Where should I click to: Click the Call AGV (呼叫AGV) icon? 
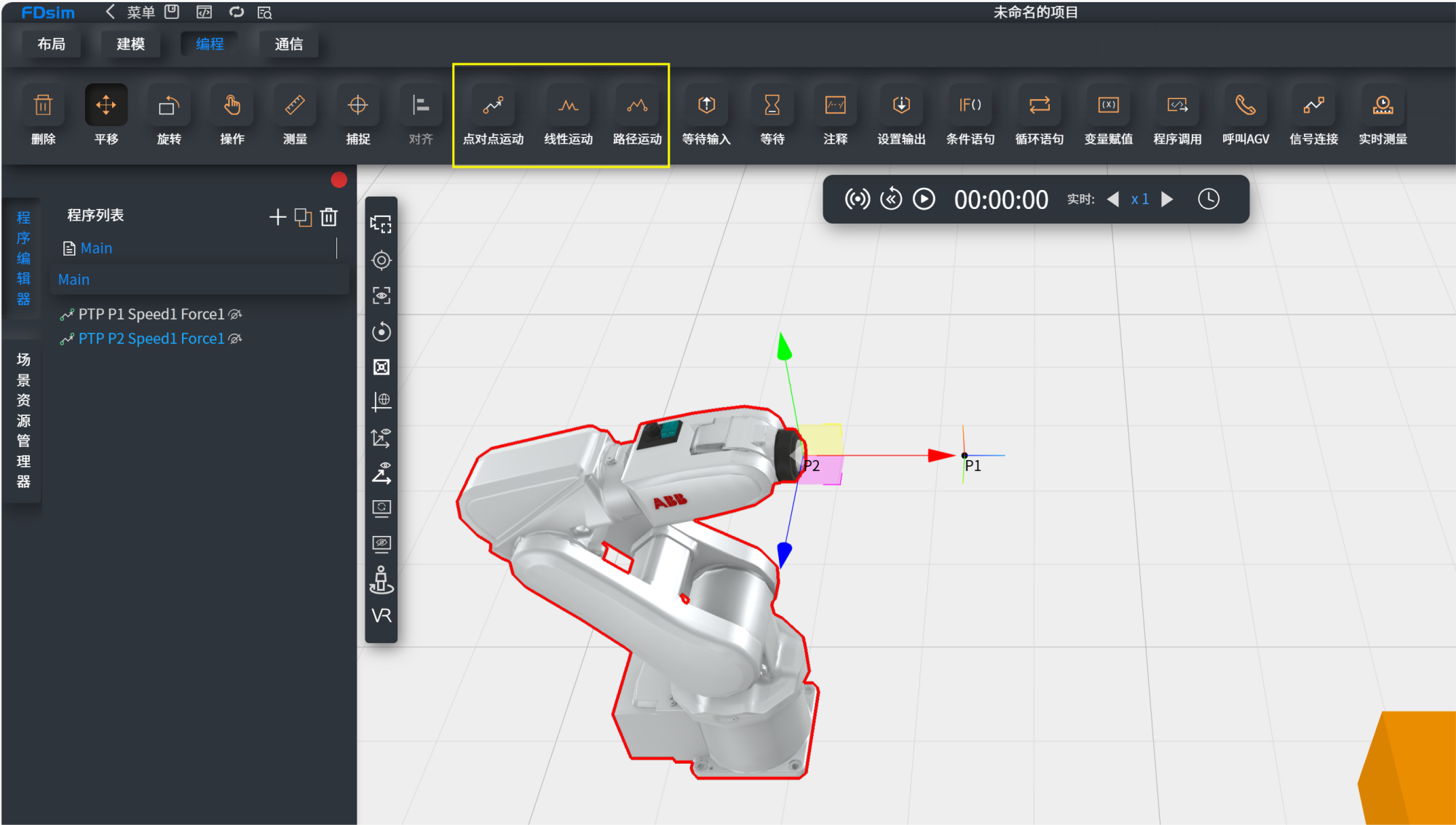point(1245,106)
